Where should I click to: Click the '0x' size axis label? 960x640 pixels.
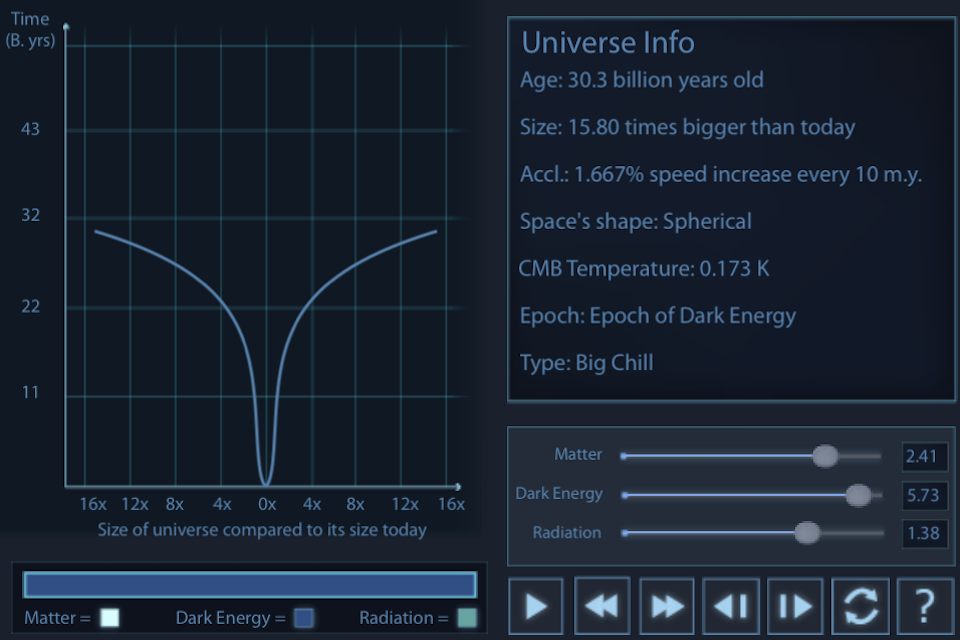point(267,504)
